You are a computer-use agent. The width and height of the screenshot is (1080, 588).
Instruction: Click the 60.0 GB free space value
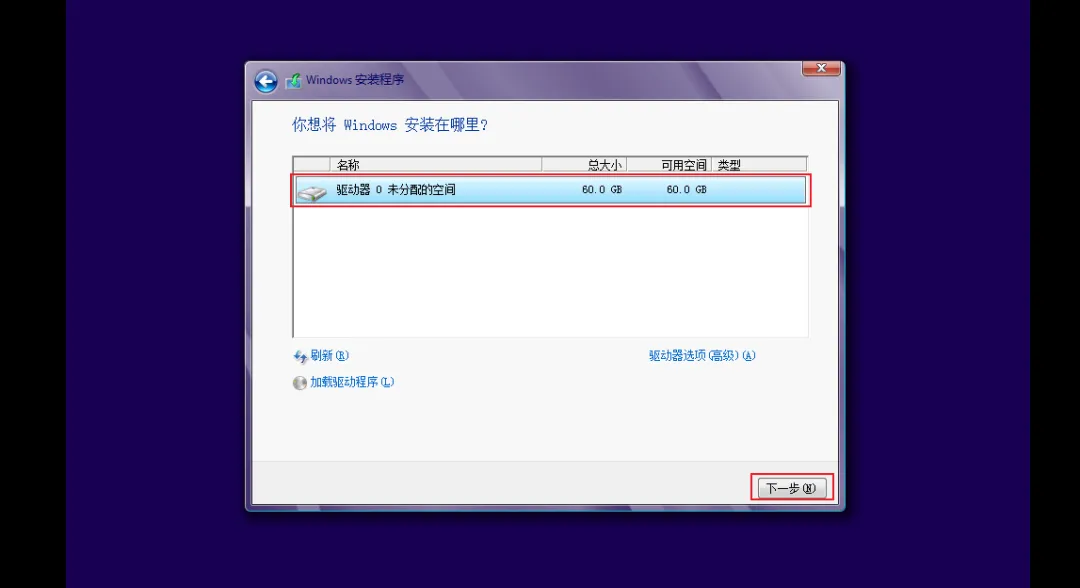[x=686, y=189]
